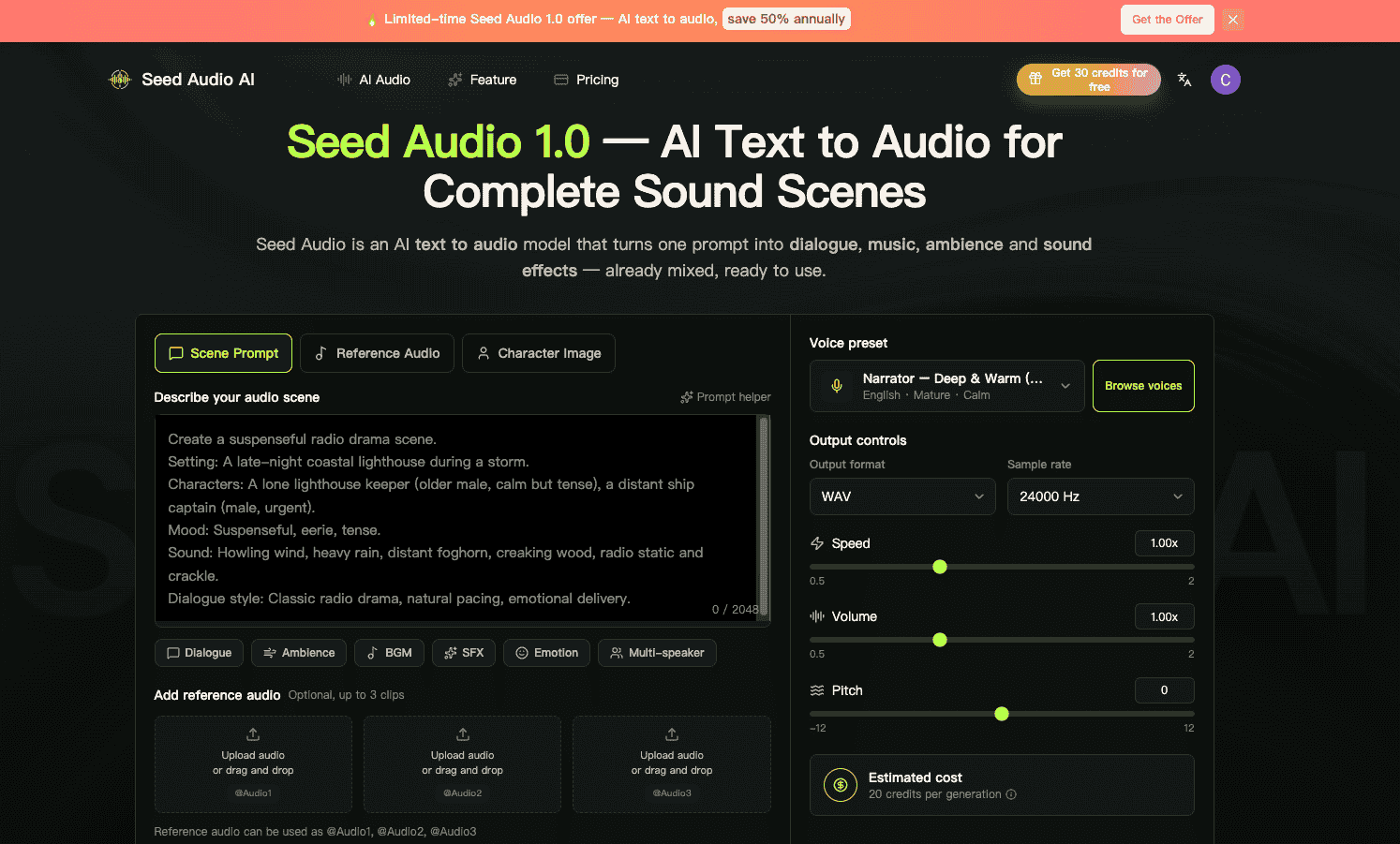The height and width of the screenshot is (844, 1400).
Task: Click the '0 / 2048' character counter
Action: 736,609
